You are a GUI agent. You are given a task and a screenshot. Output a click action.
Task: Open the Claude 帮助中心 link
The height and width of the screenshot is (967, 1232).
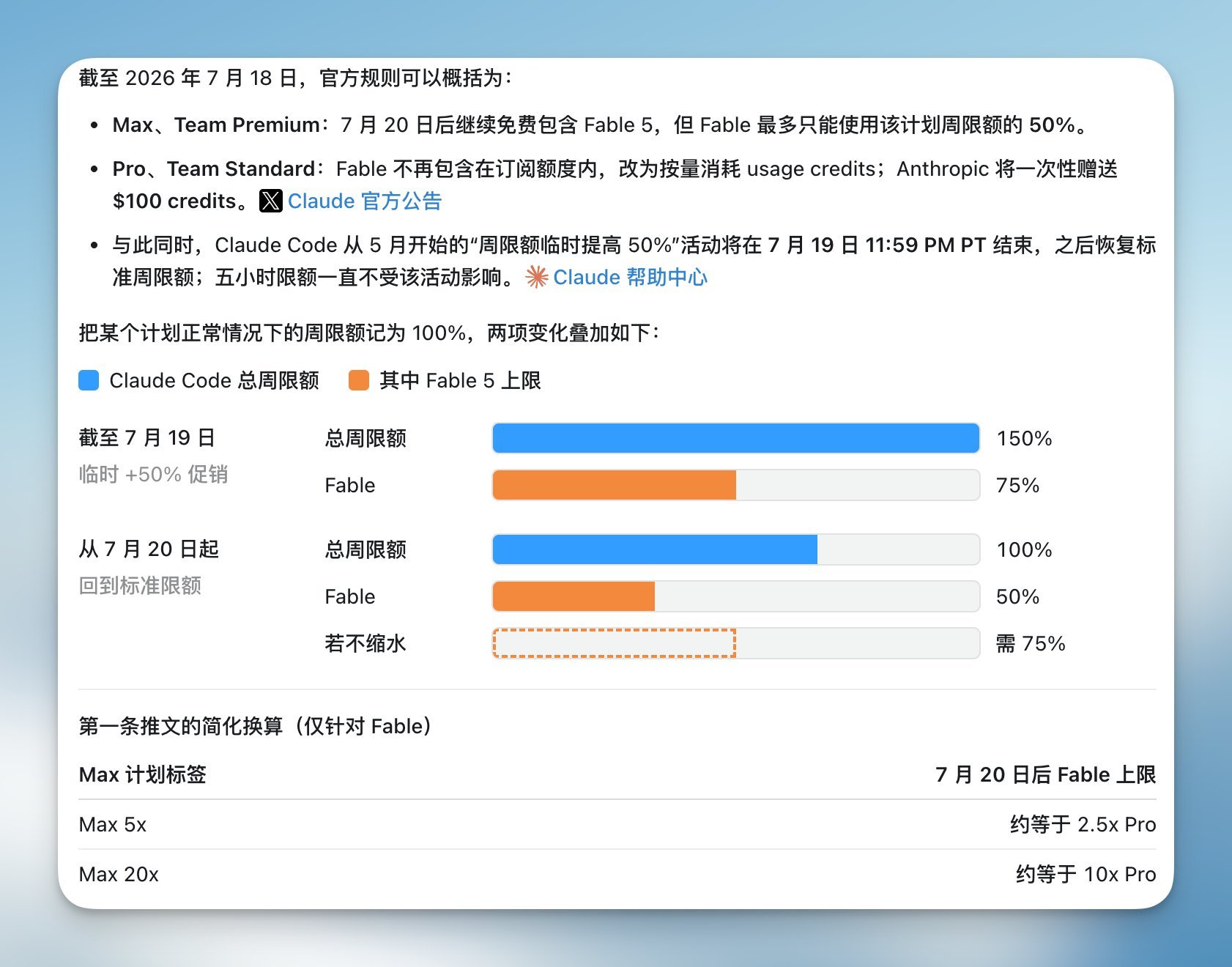[x=630, y=277]
